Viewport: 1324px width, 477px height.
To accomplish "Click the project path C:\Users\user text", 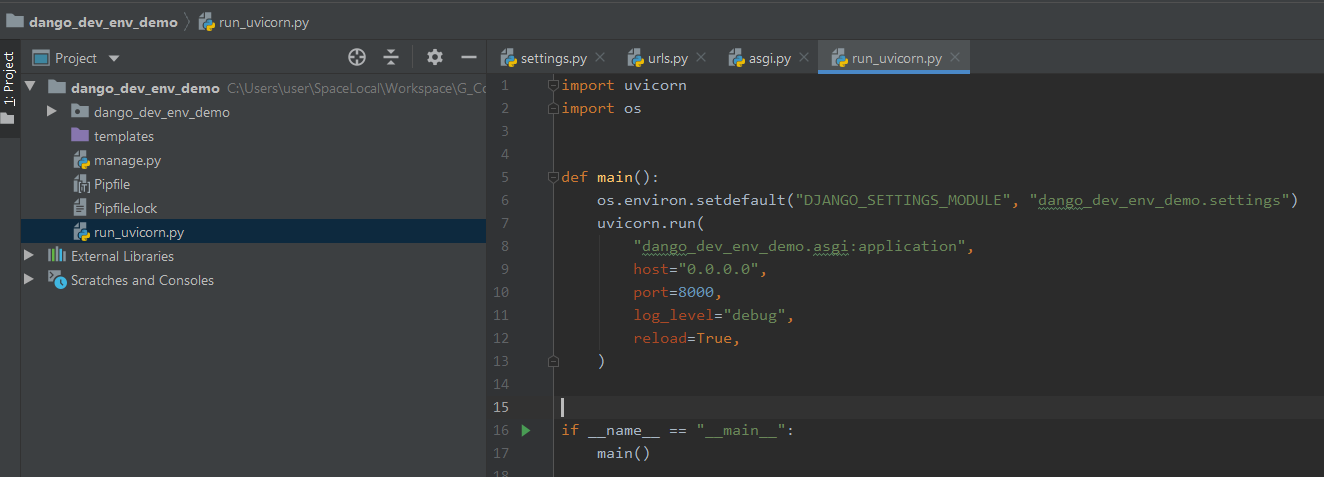I will pos(356,88).
